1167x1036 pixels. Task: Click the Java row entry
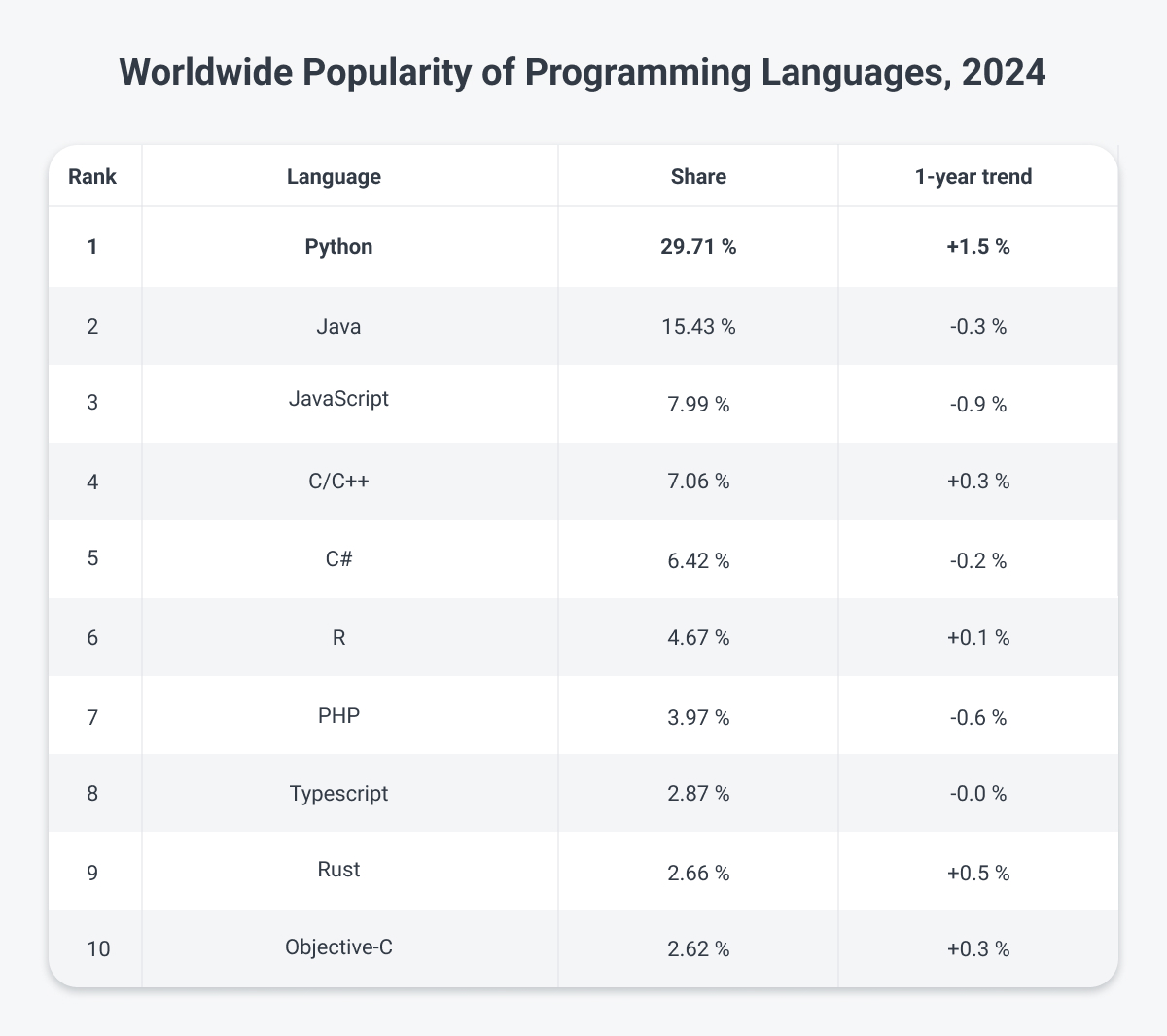coord(337,327)
